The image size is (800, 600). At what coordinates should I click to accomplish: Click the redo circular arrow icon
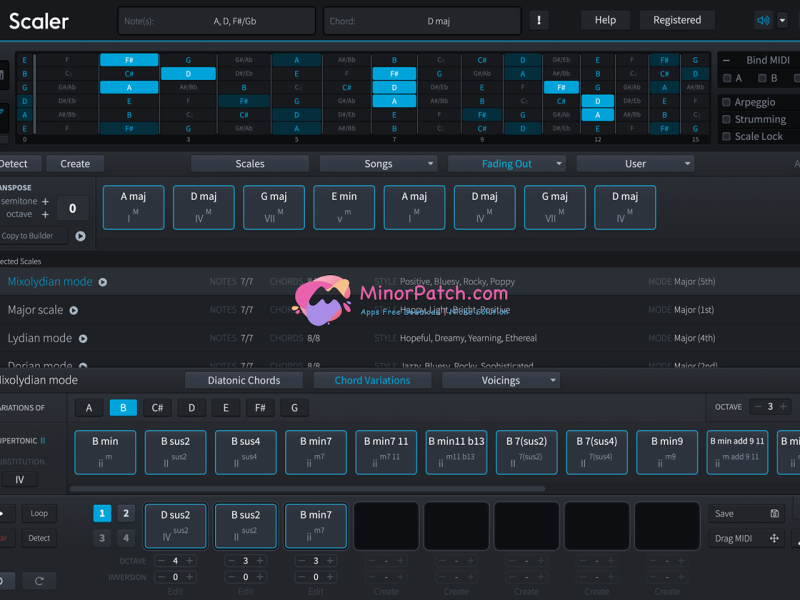(x=39, y=581)
